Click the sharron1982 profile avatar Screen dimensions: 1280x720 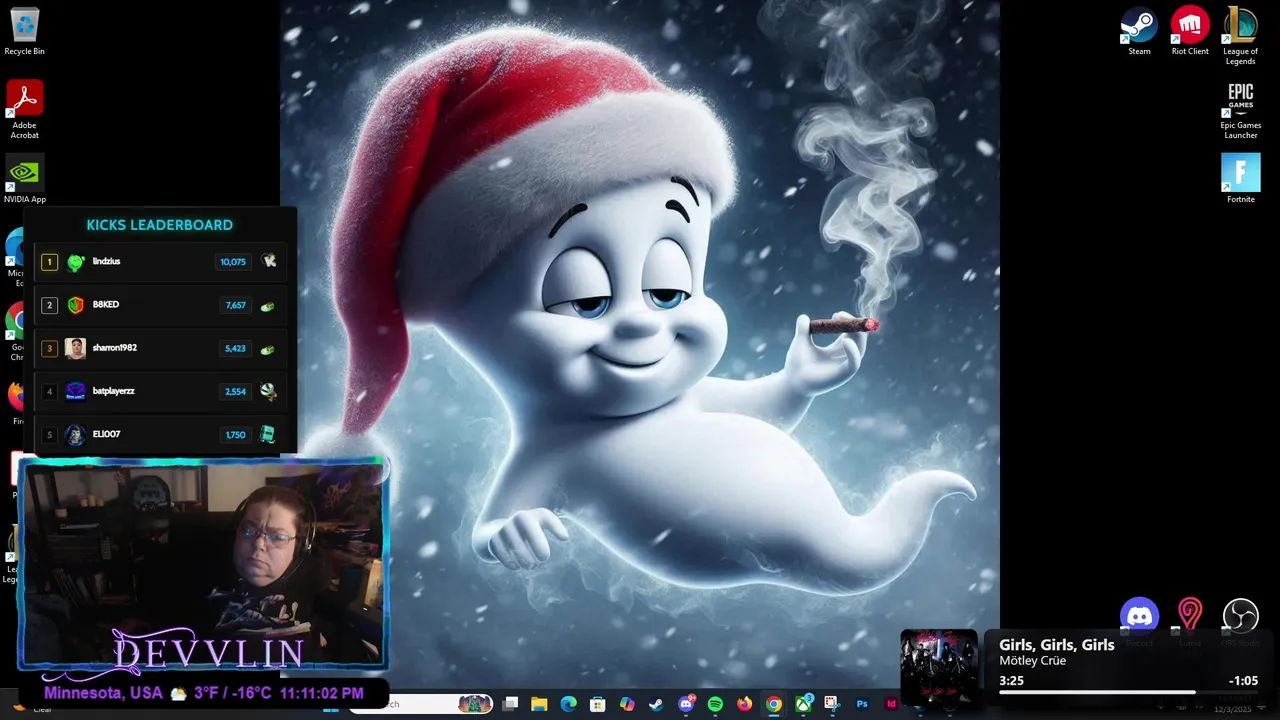[75, 348]
